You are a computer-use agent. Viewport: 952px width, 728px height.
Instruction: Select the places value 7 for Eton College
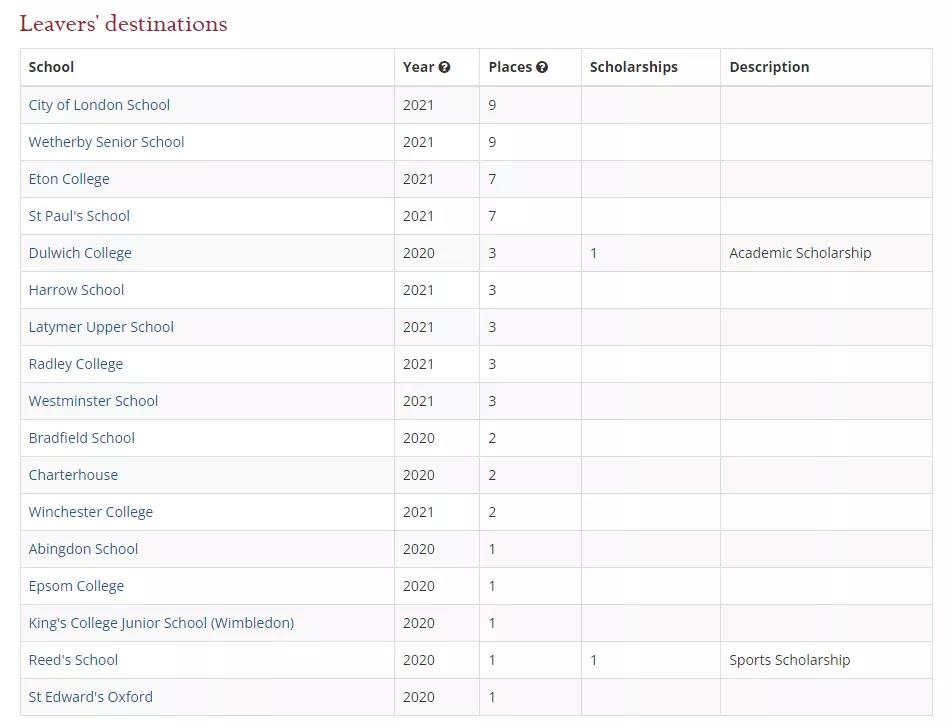(x=492, y=179)
